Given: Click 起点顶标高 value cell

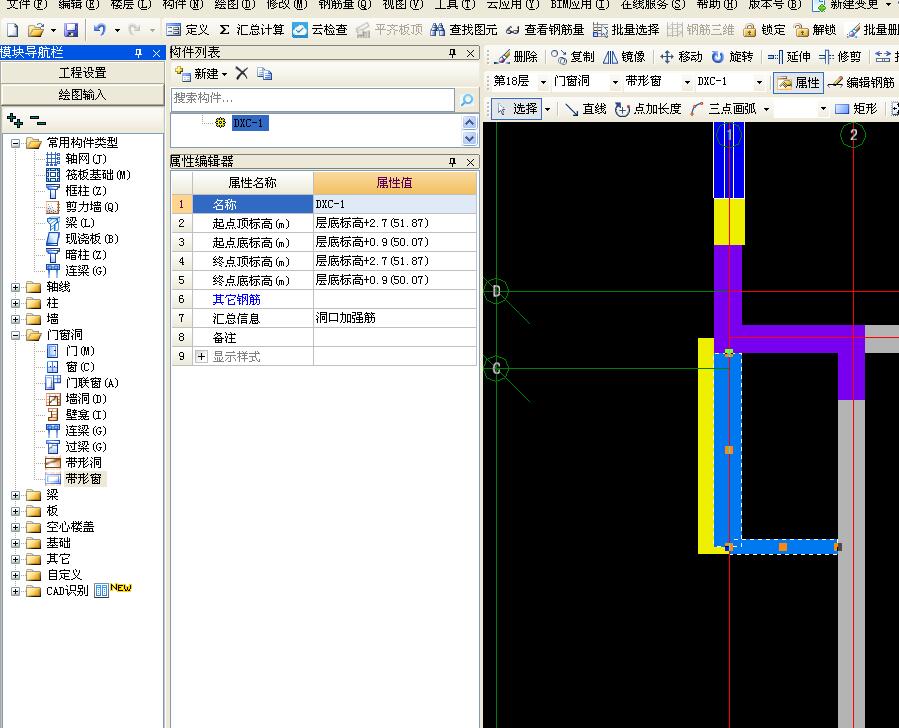Looking at the screenshot, I should pyautogui.click(x=394, y=223).
